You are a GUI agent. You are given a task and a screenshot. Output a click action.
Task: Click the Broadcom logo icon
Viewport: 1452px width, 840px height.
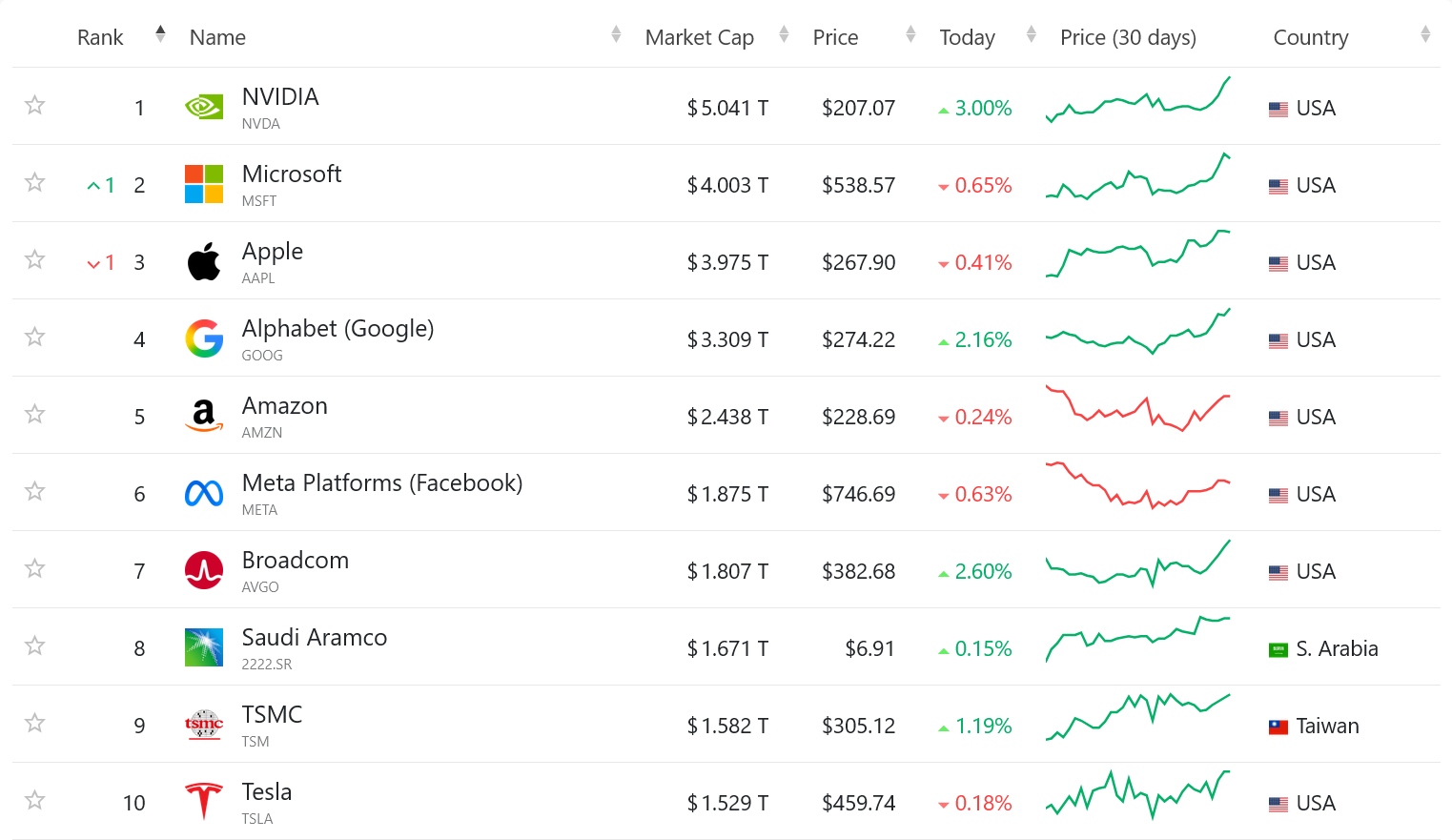point(204,570)
